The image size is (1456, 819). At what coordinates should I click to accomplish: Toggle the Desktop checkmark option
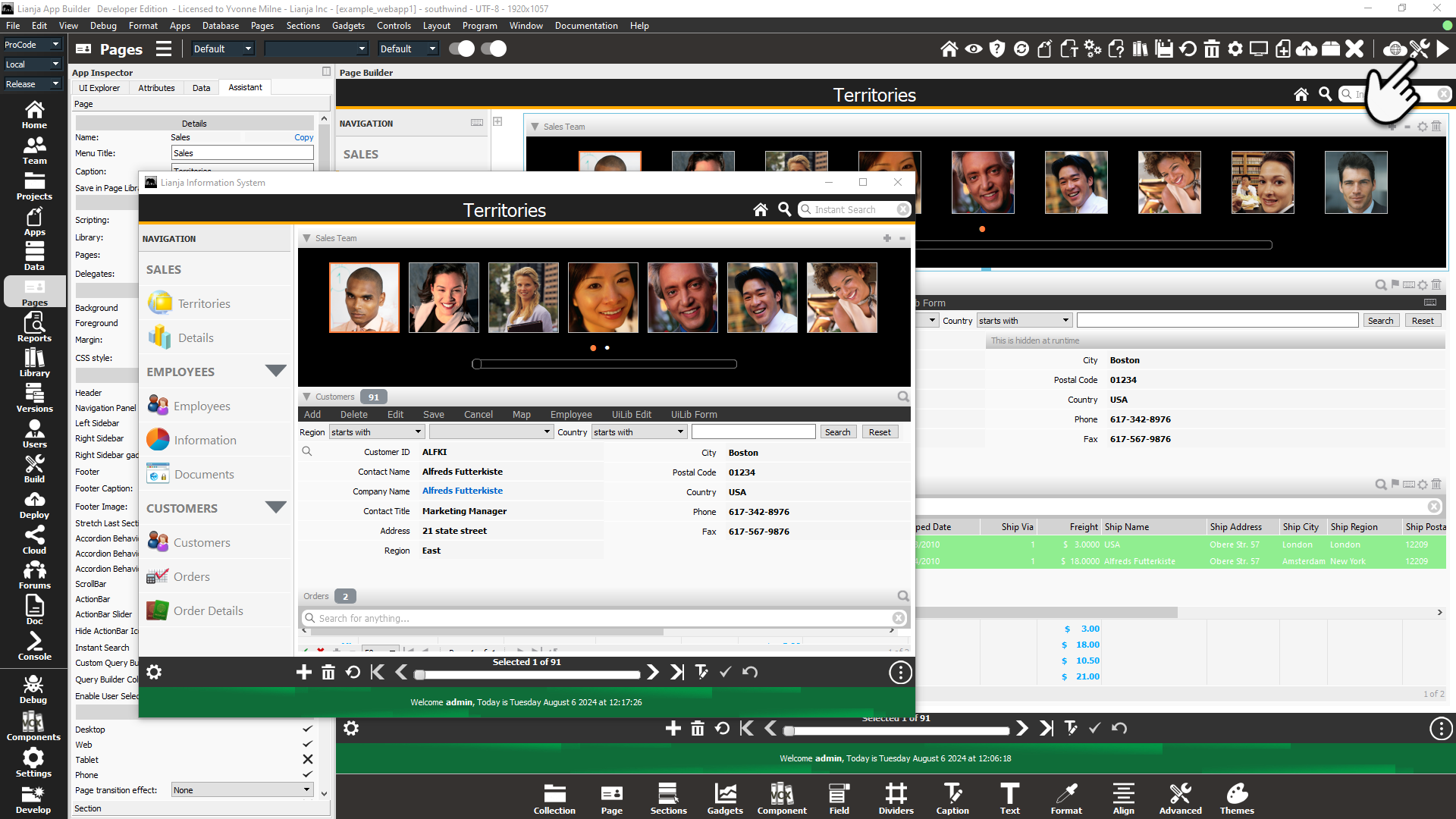(x=307, y=730)
